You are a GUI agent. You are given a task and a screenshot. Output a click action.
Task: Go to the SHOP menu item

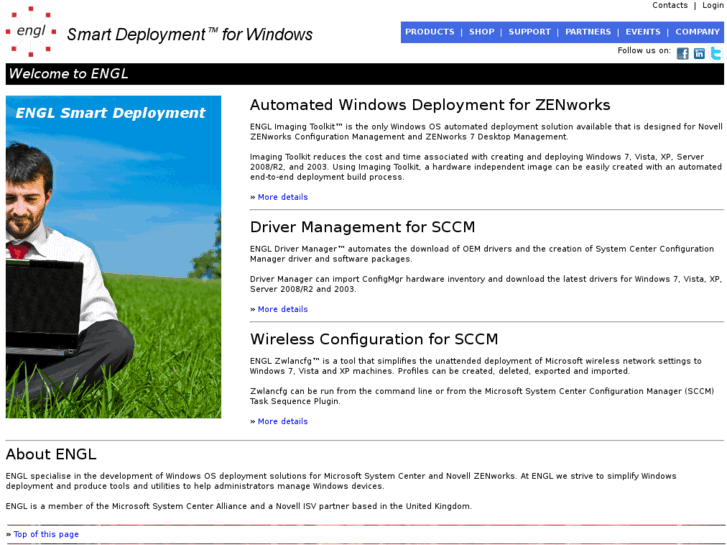[482, 32]
